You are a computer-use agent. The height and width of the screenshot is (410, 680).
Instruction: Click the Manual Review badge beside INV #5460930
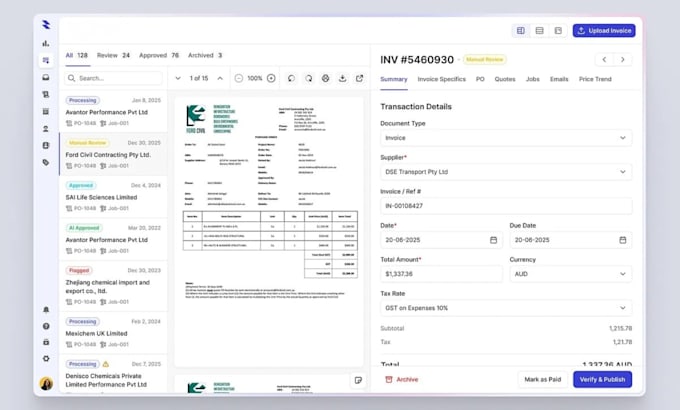484,59
